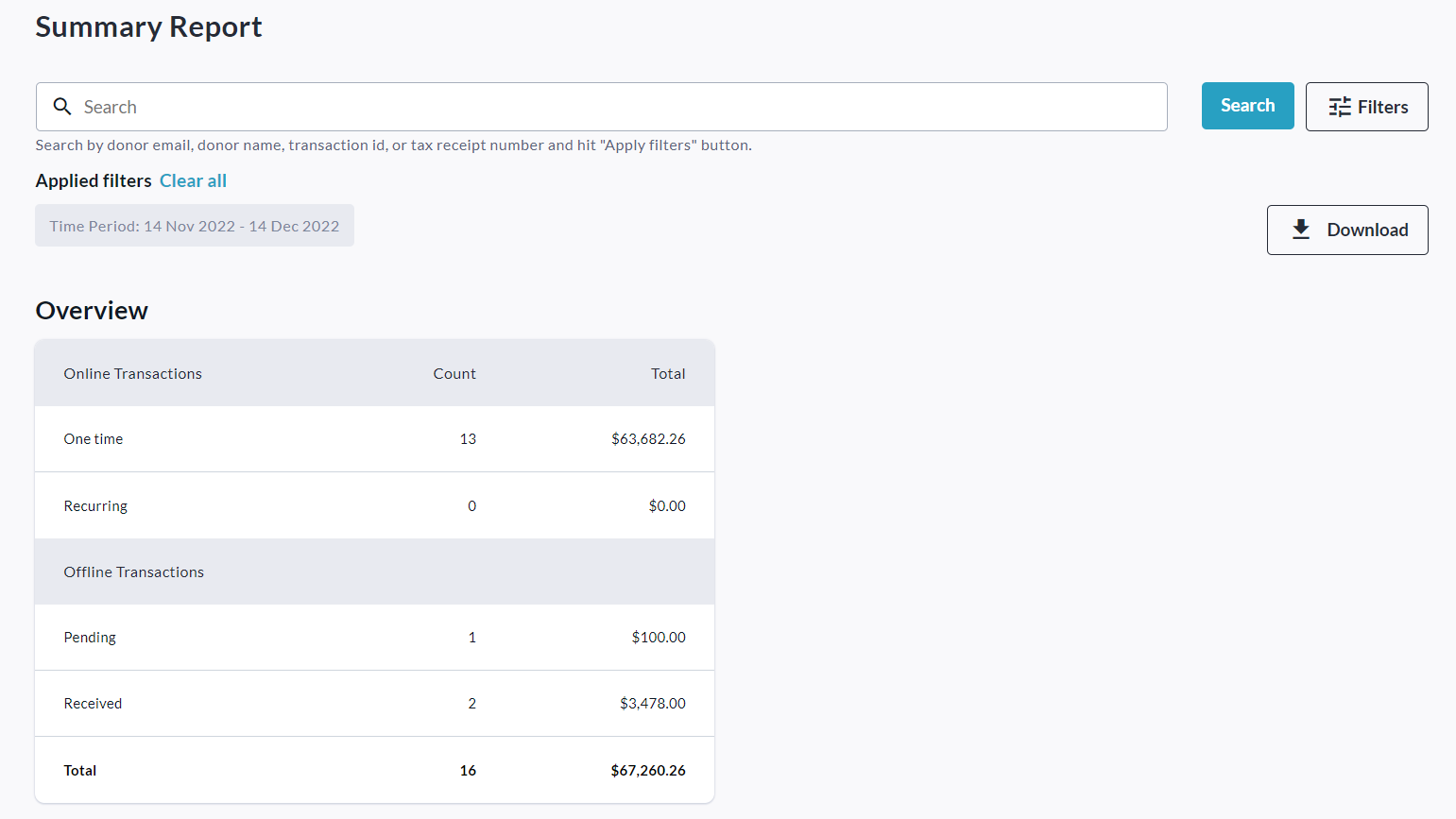Click the Count column header
Image resolution: width=1456 pixels, height=819 pixels.
coord(454,373)
